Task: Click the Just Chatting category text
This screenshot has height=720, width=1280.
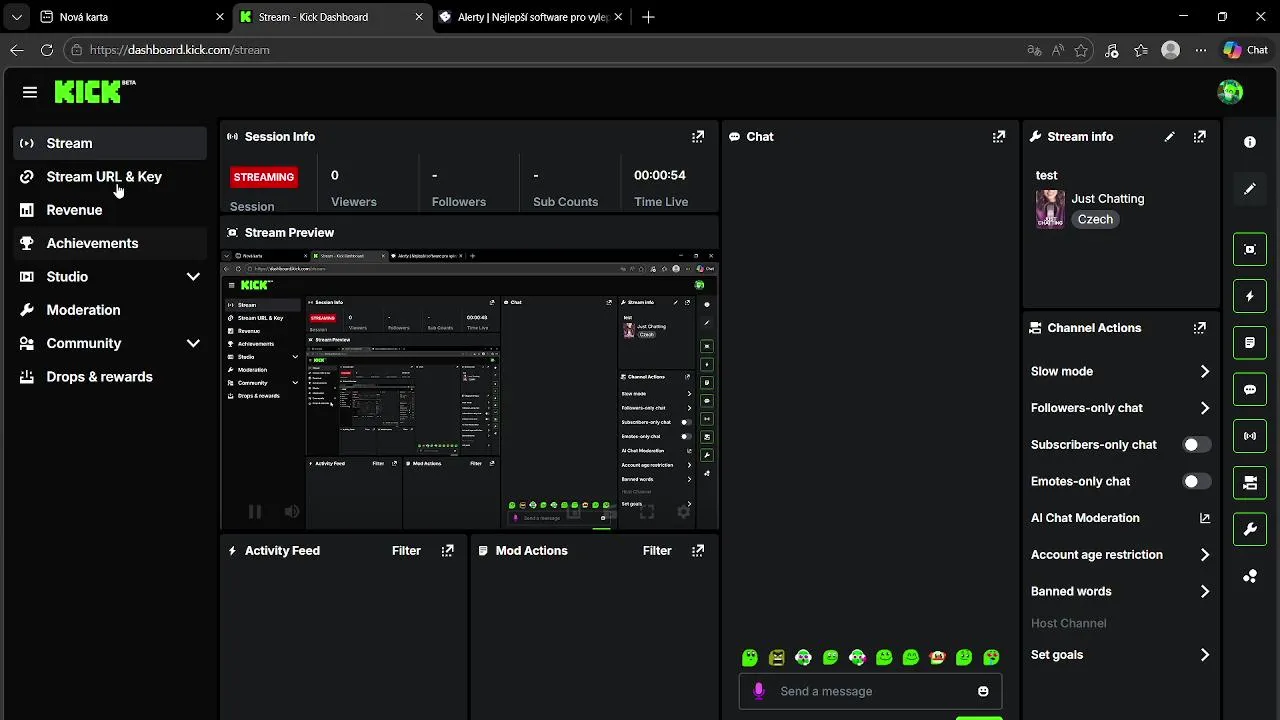Action: [x=1108, y=199]
